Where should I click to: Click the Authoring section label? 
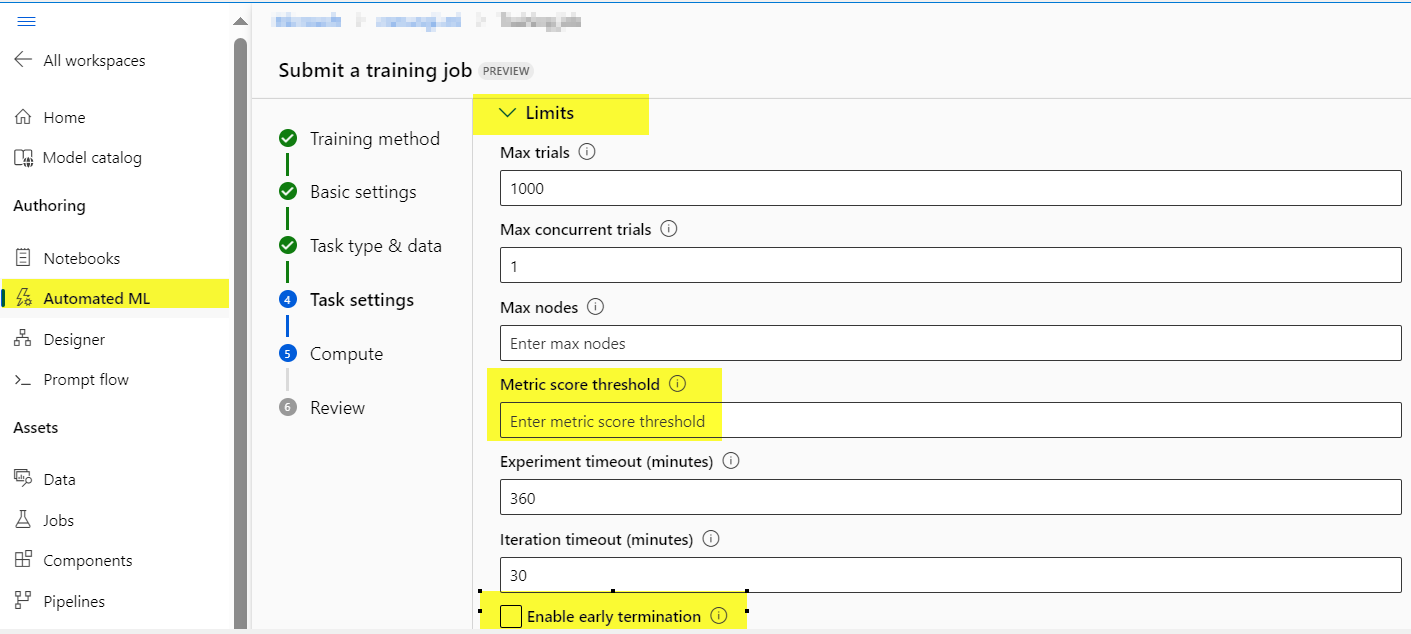tap(49, 205)
